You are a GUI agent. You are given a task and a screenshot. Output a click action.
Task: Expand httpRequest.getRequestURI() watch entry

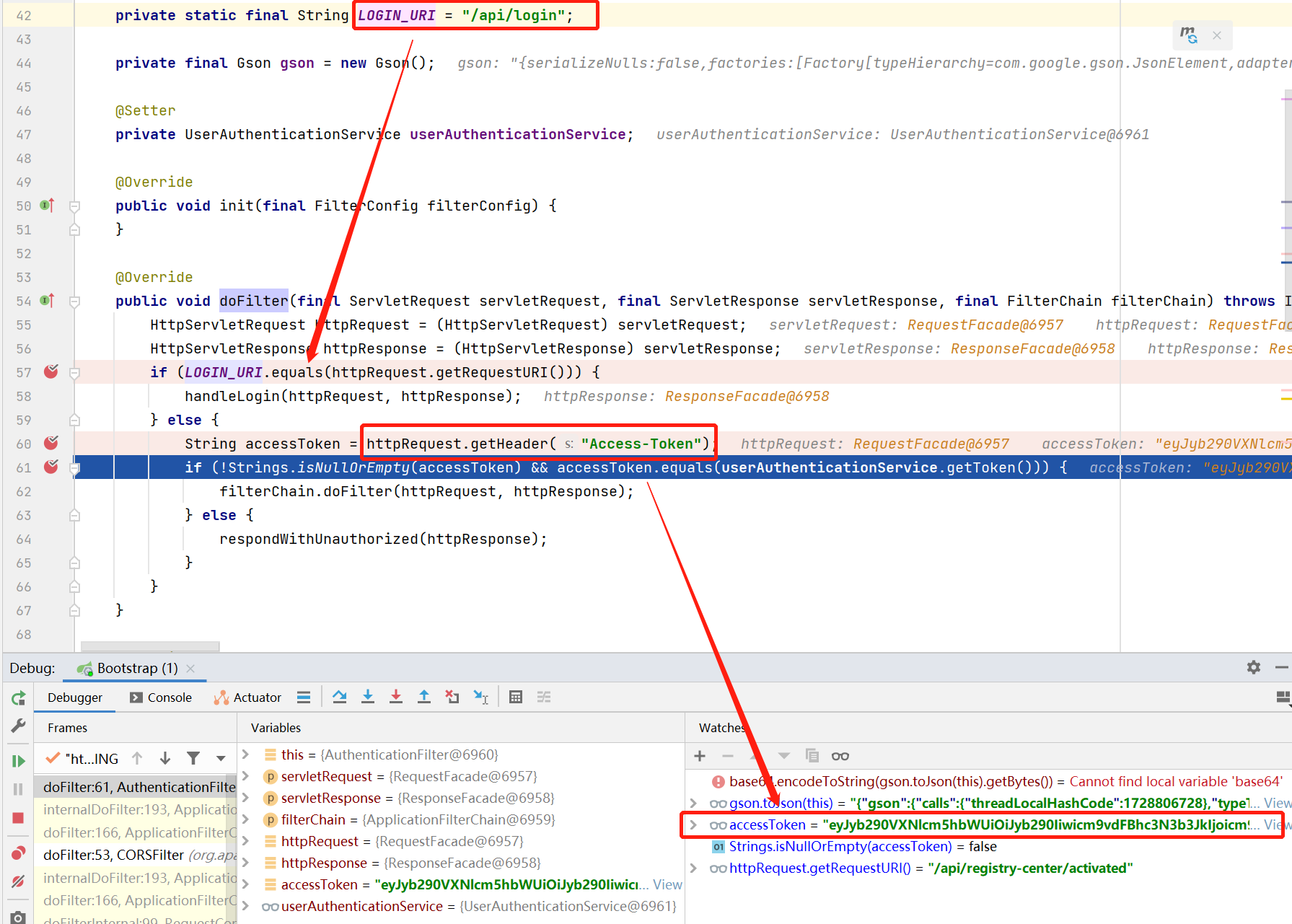pos(693,868)
